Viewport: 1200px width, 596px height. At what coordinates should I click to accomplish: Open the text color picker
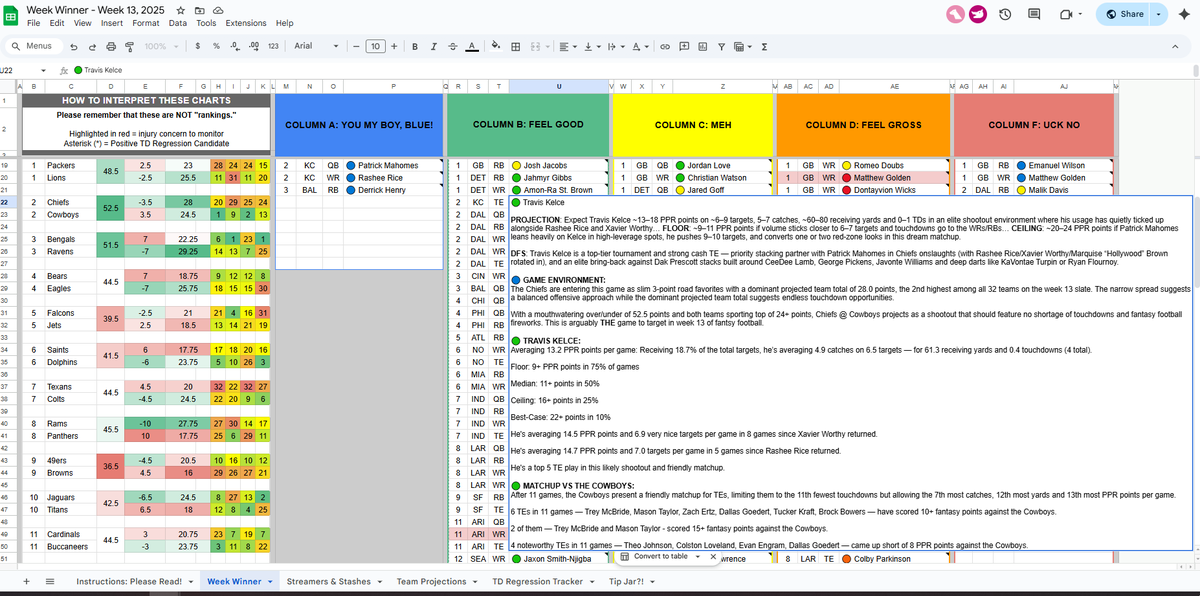[470, 46]
